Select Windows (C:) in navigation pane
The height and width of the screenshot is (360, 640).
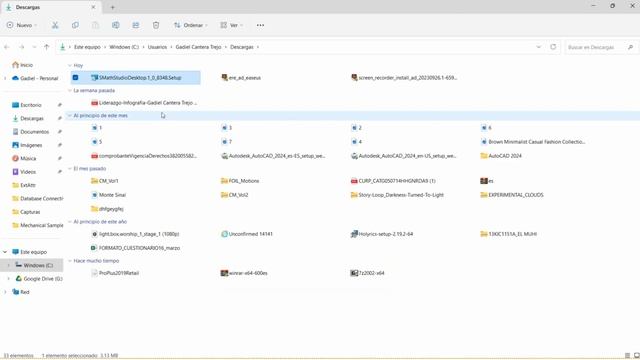coord(34,265)
